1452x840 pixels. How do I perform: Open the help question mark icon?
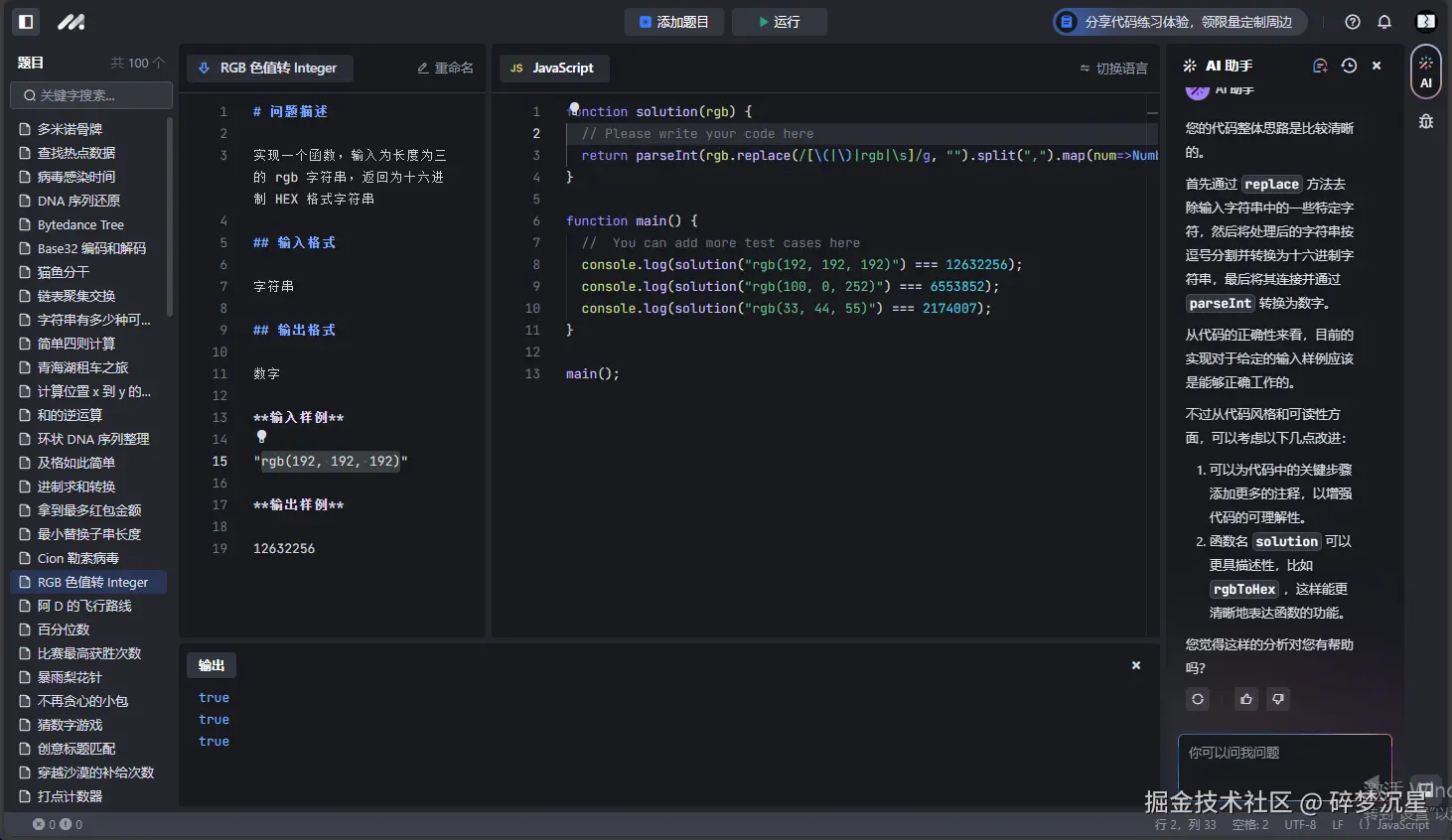(x=1353, y=22)
